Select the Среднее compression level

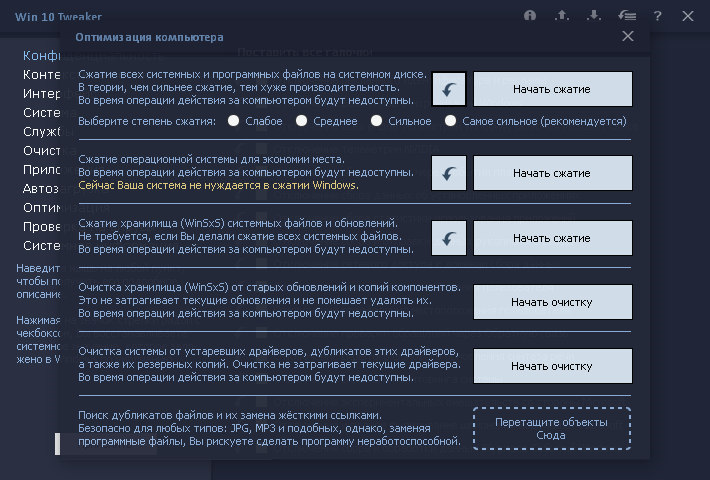click(x=302, y=121)
